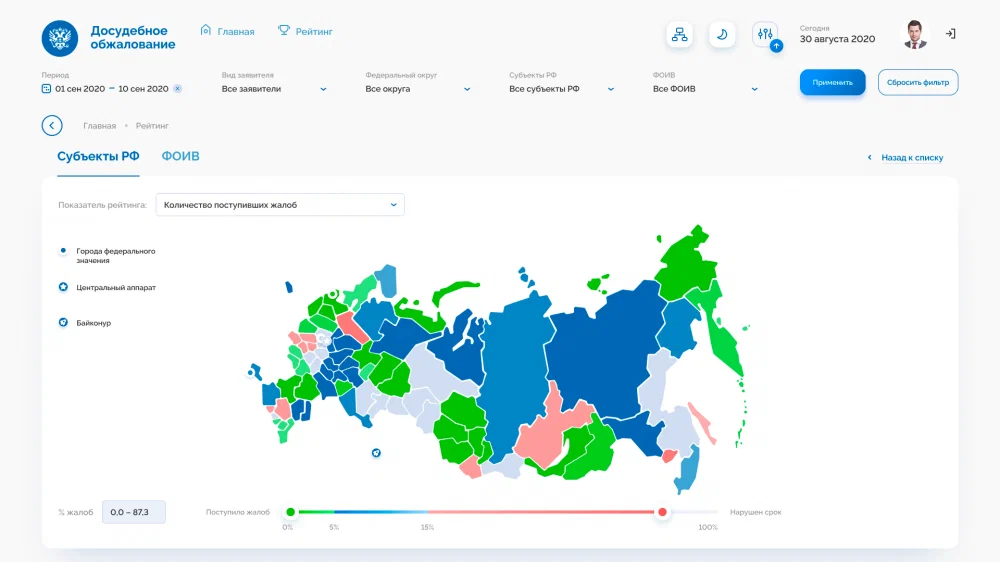The width and height of the screenshot is (1000, 562).
Task: Select the Sakhalin island pink region
Action: (702, 423)
